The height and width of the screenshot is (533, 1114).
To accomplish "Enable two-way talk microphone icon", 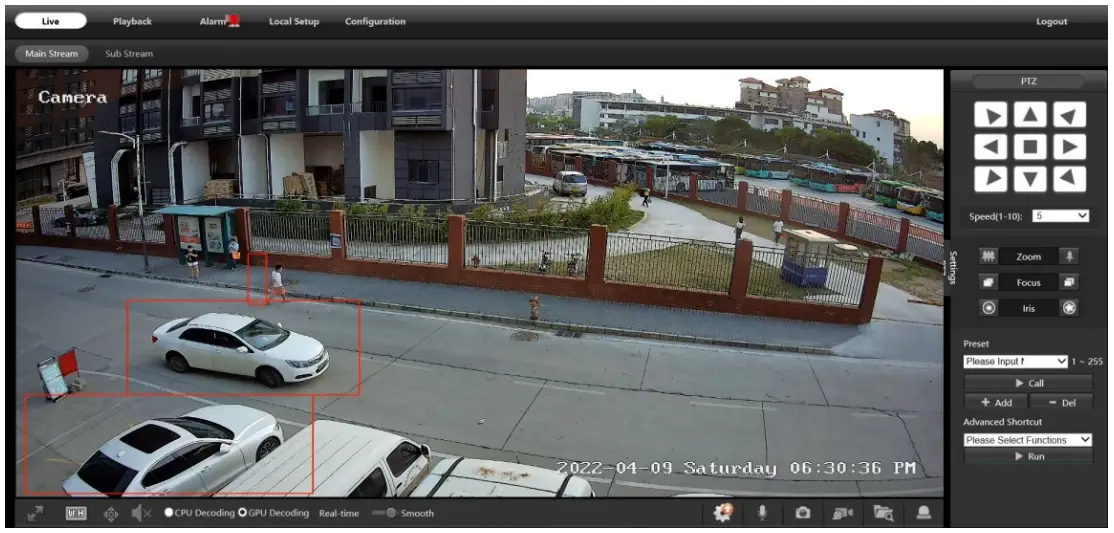I will [x=762, y=512].
